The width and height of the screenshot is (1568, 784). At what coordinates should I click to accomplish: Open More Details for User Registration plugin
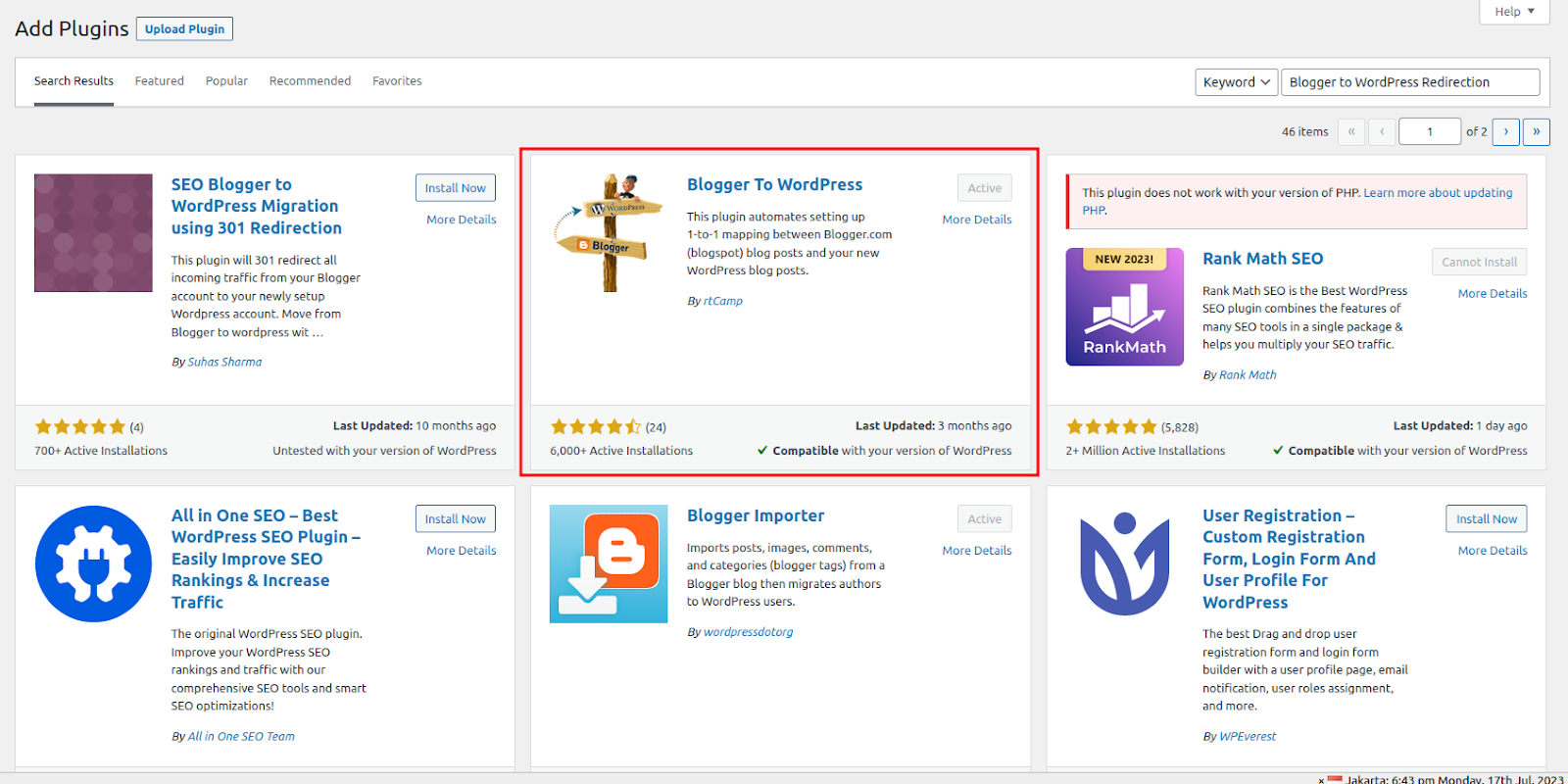click(1493, 551)
